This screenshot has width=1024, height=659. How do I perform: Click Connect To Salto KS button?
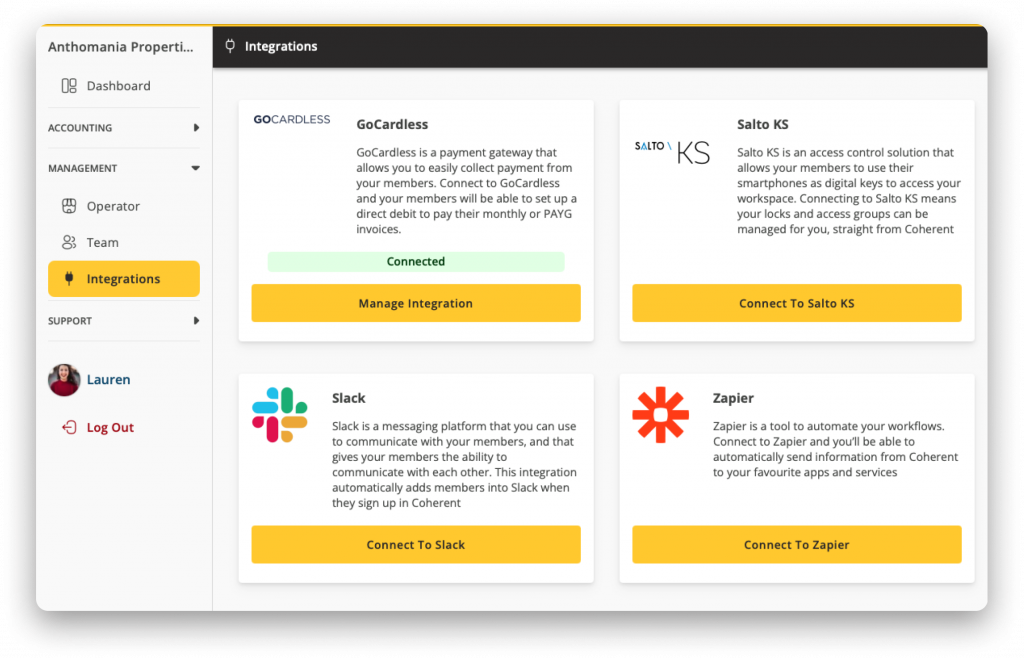pos(797,303)
